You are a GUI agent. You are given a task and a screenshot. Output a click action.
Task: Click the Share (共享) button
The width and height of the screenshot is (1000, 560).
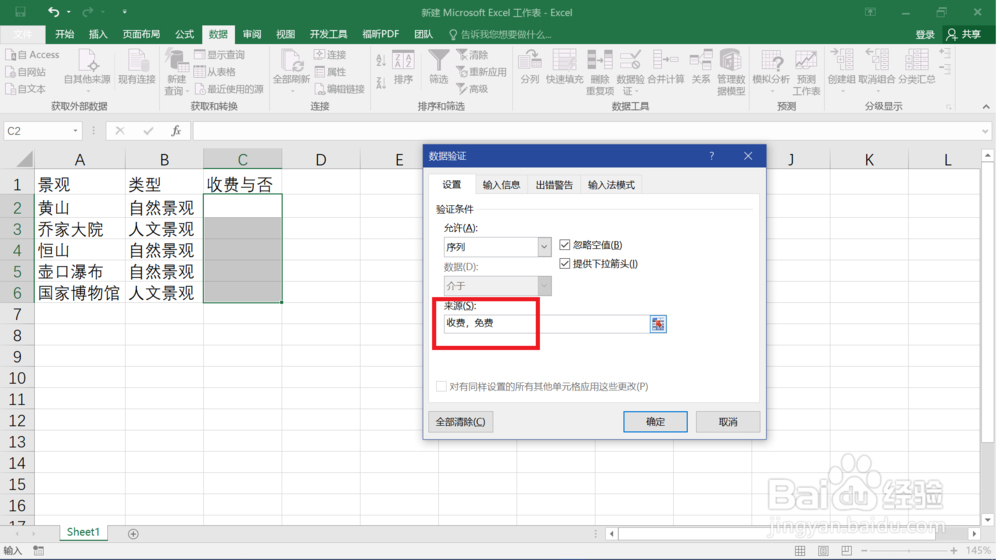tap(964, 34)
